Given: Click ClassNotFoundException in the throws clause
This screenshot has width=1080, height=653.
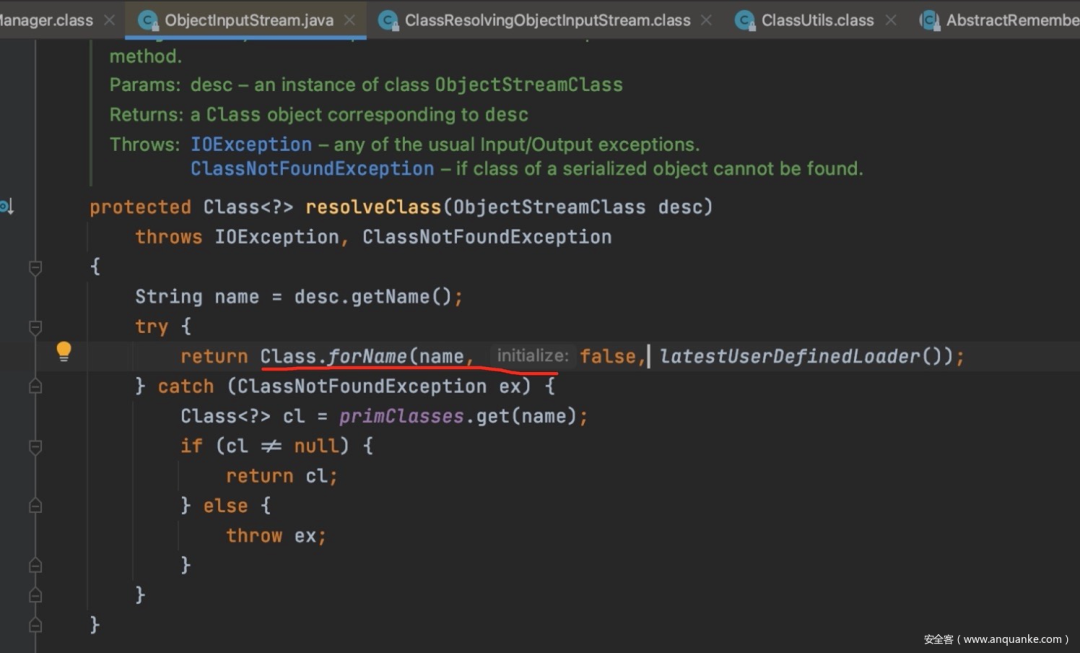Looking at the screenshot, I should click(487, 237).
